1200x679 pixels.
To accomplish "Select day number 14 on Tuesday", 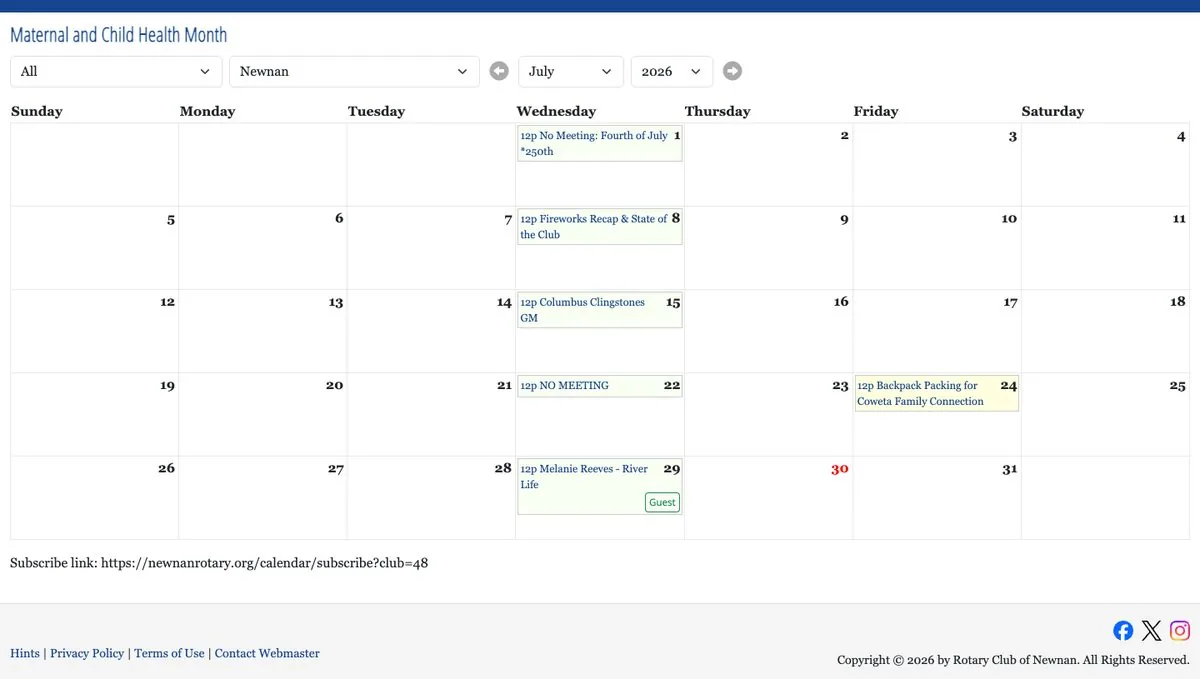I will point(504,302).
